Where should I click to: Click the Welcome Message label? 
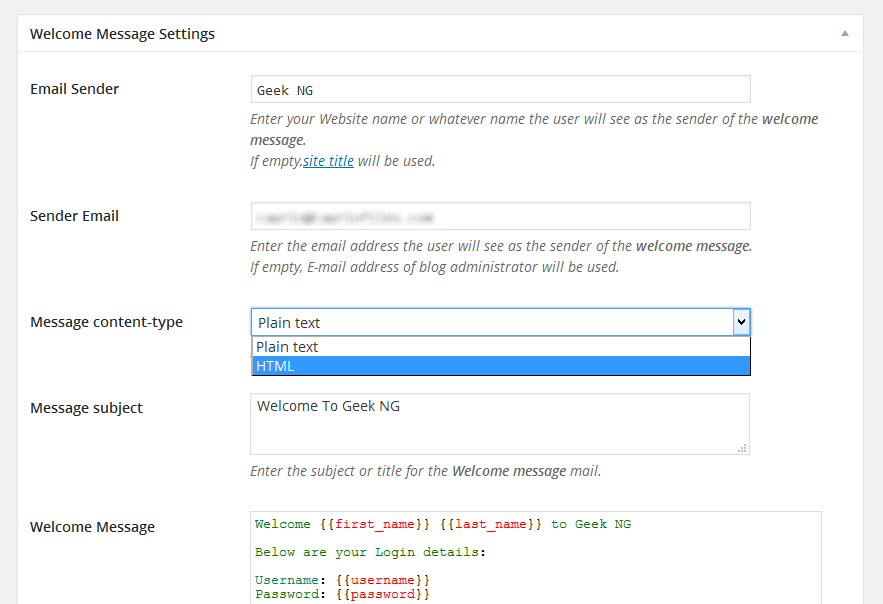(x=92, y=527)
